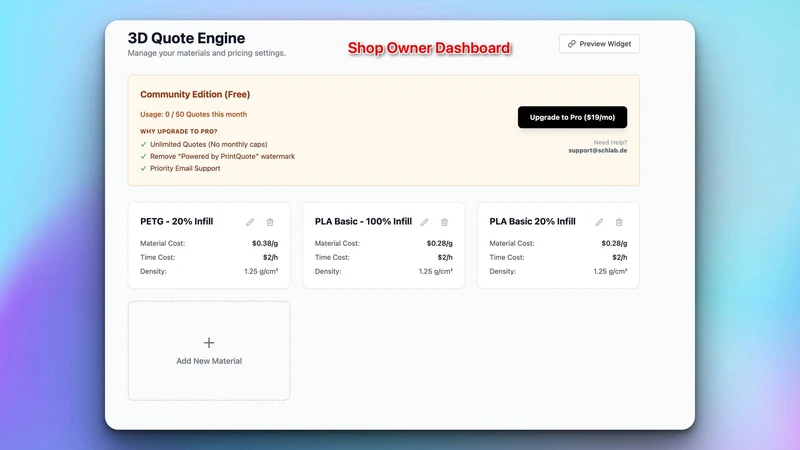Screen dimensions: 800x450
Task: Click Usage: 0 / 50 Quotes this month
Action: [x=193, y=114]
